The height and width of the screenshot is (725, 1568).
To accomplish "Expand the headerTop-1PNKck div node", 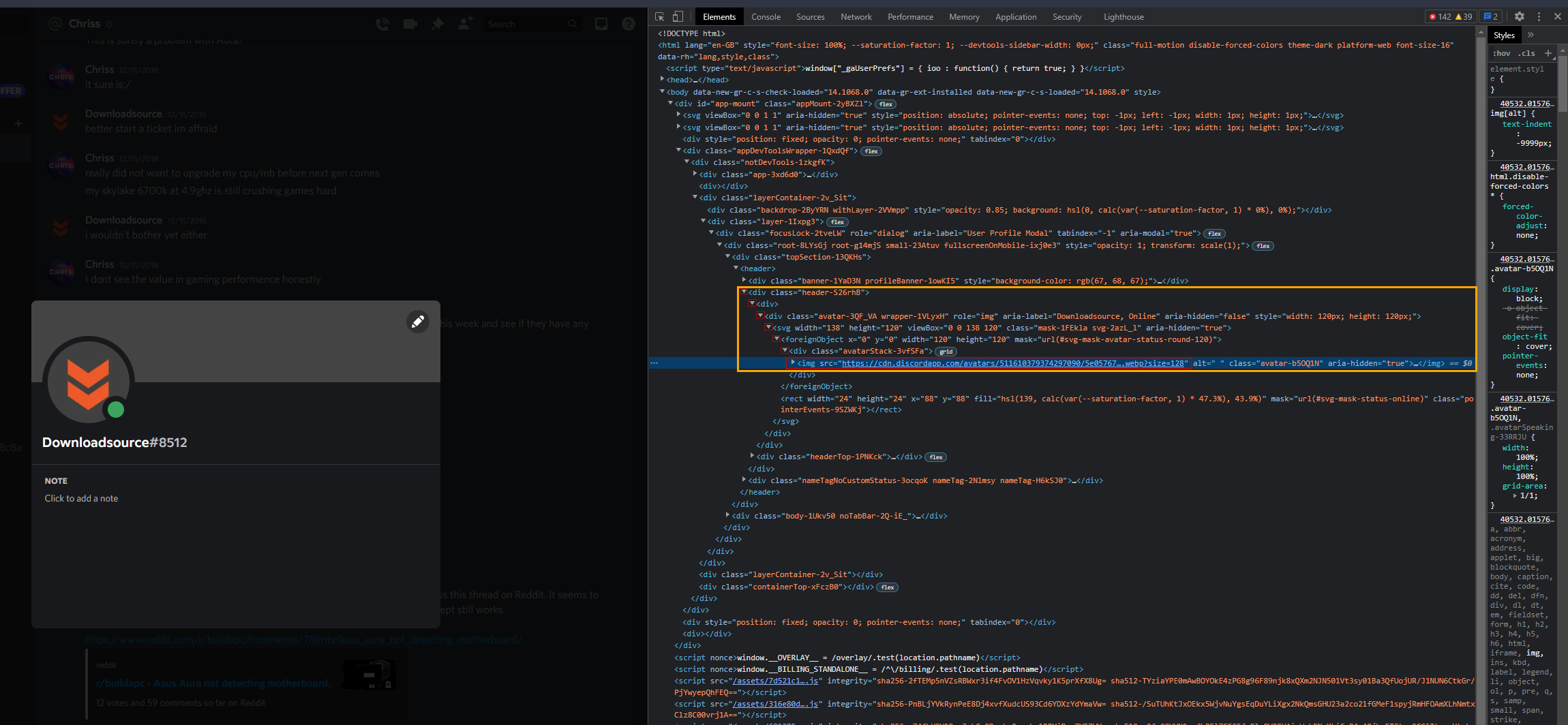I will tap(752, 457).
